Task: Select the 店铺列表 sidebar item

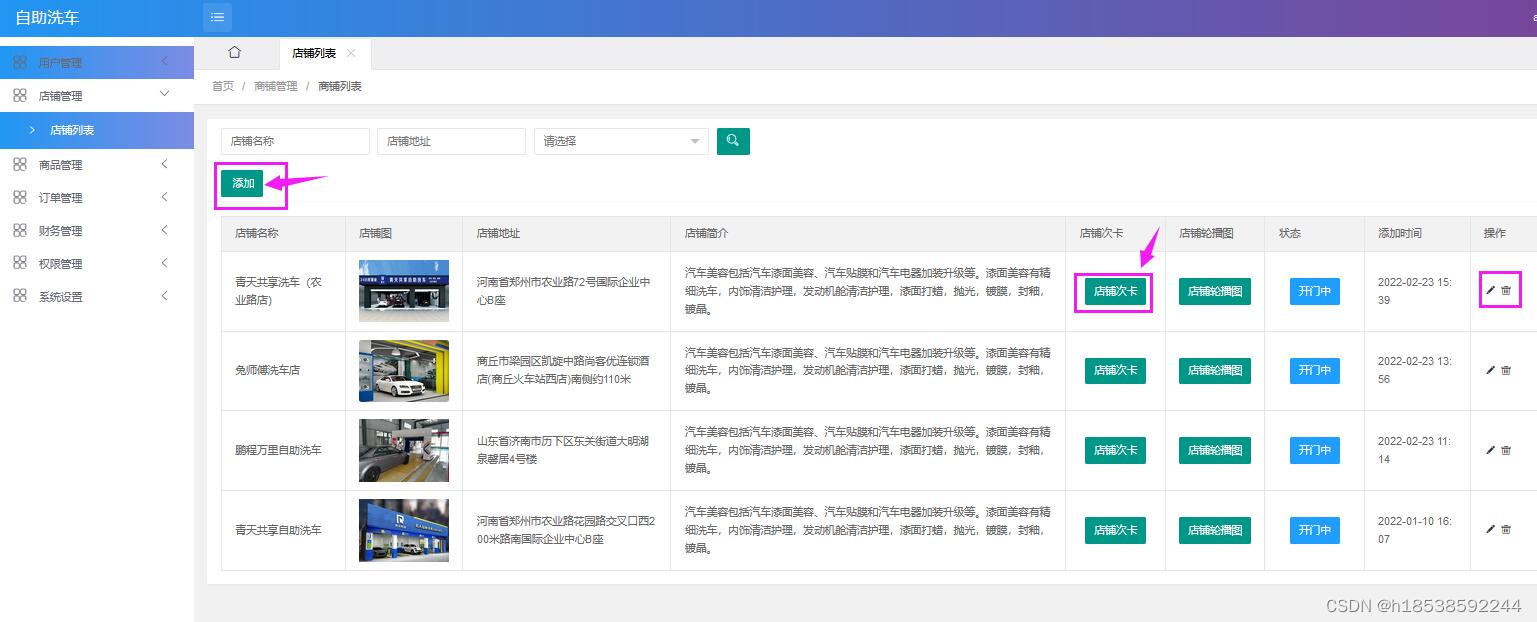Action: pyautogui.click(x=97, y=130)
